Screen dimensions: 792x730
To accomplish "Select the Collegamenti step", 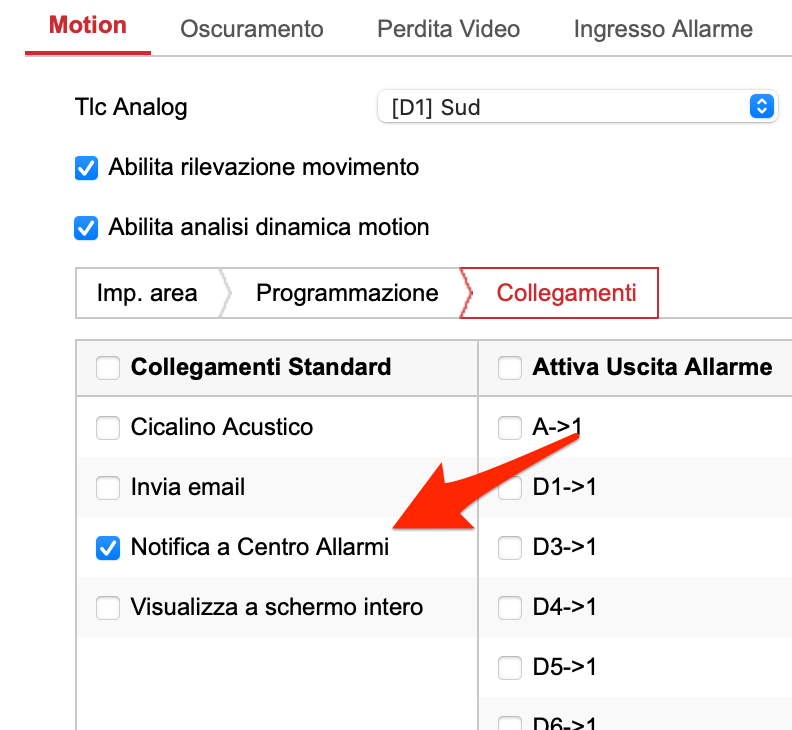I will 565,293.
